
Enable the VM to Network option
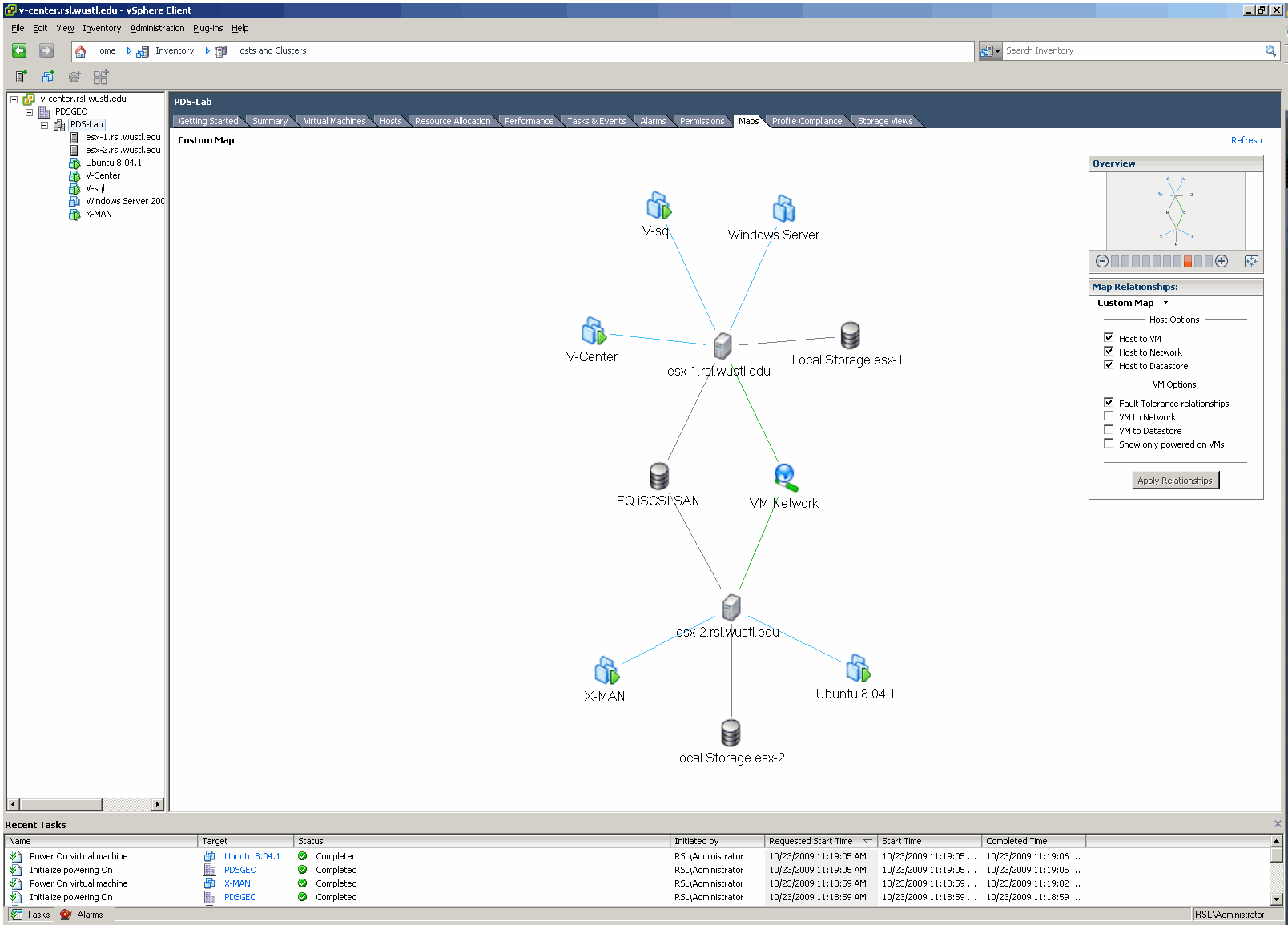pyautogui.click(x=1109, y=416)
